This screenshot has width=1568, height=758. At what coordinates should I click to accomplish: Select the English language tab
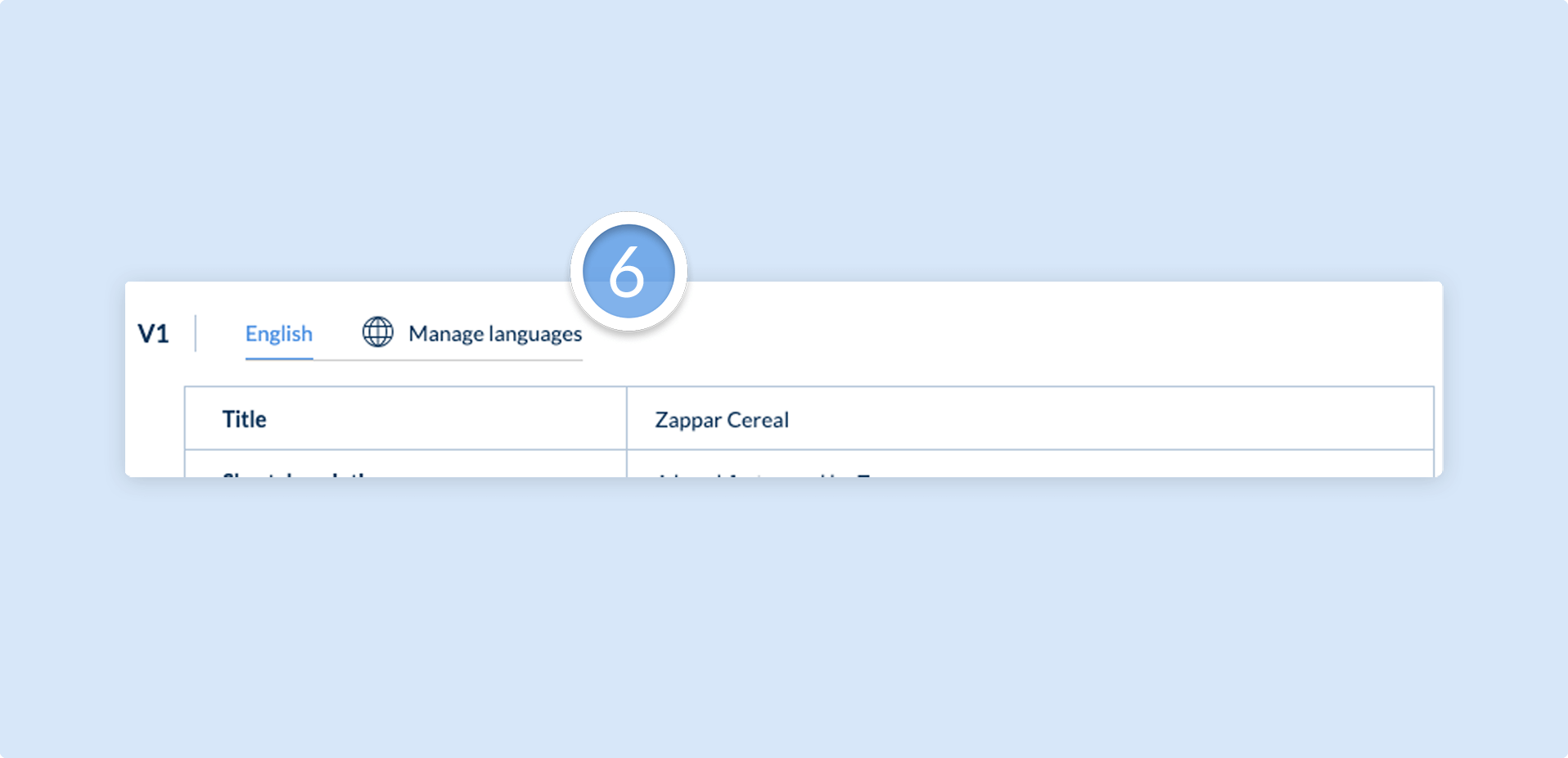(279, 334)
